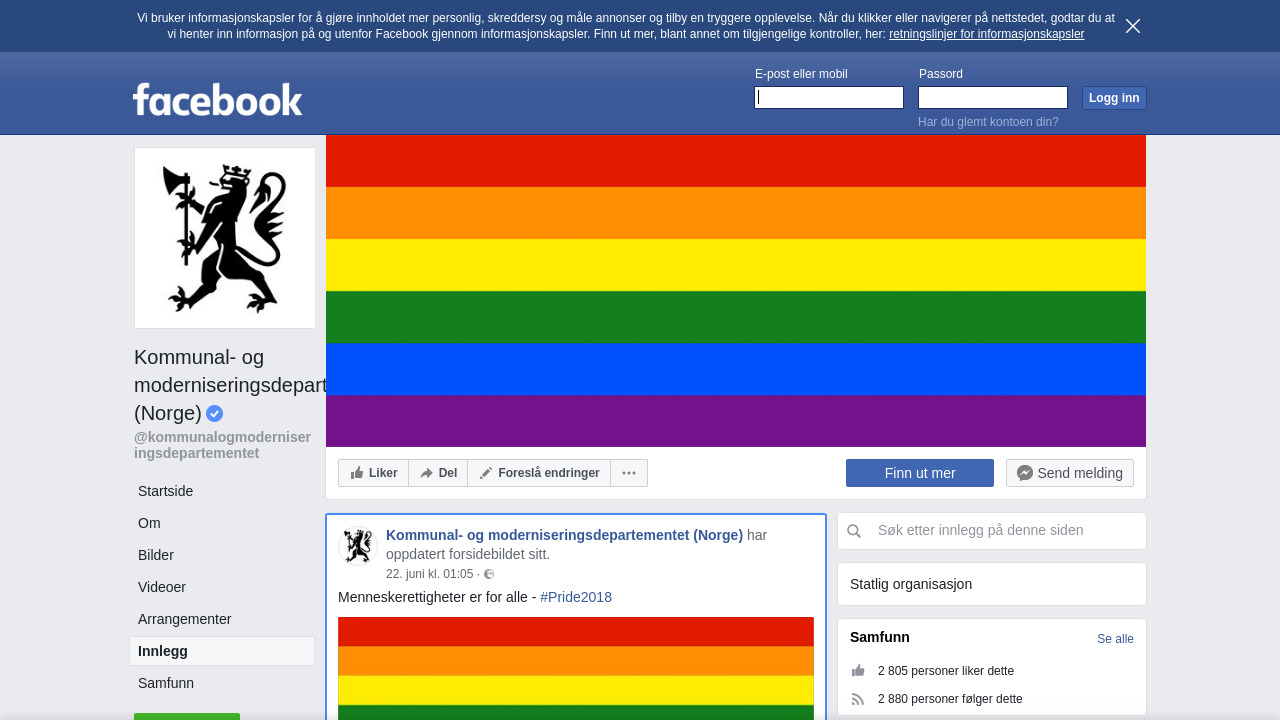The image size is (1280, 720).
Task: Click the blue verified badge icon
Action: tap(215, 413)
